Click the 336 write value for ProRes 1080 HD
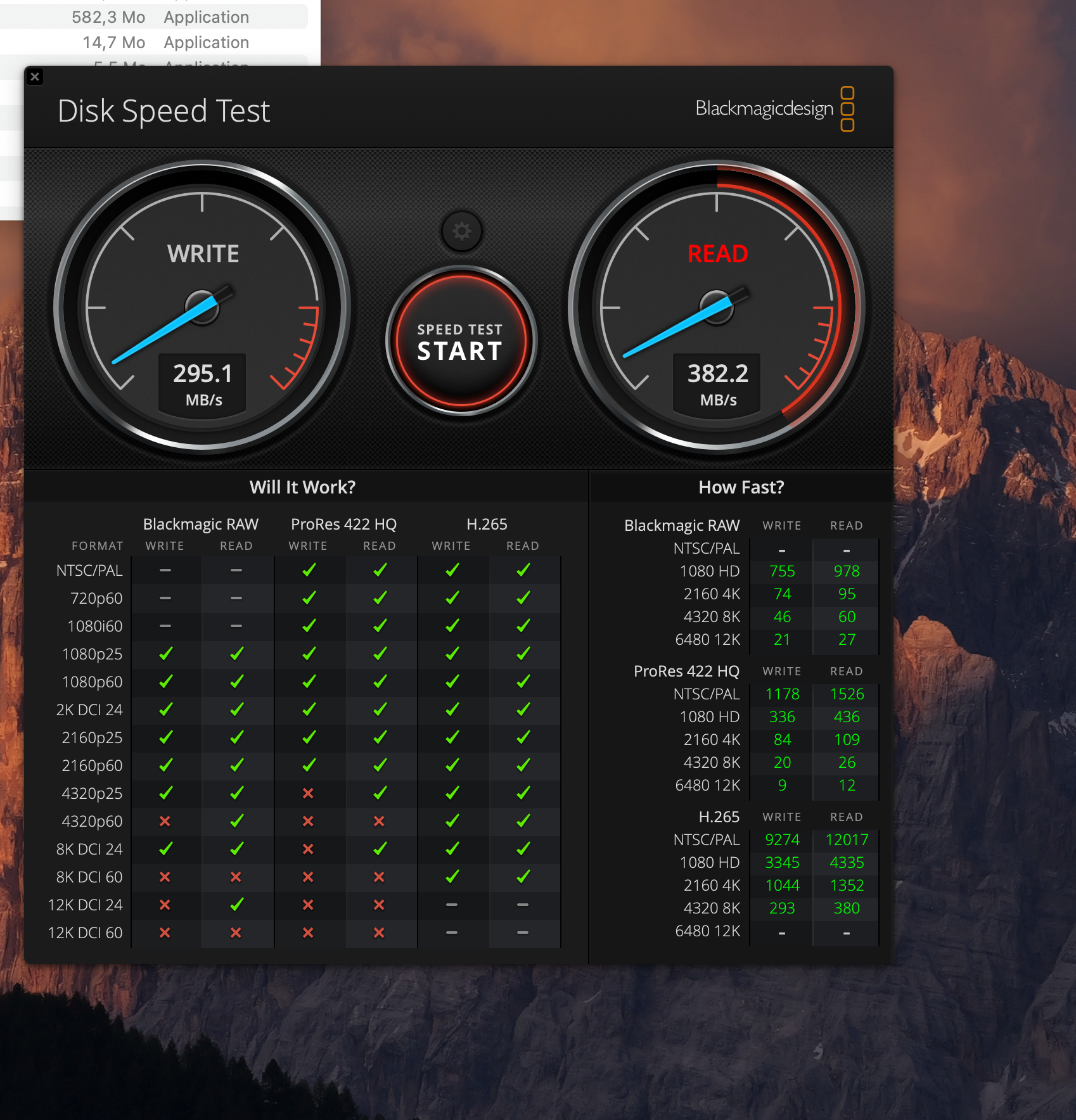1076x1120 pixels. click(x=782, y=717)
